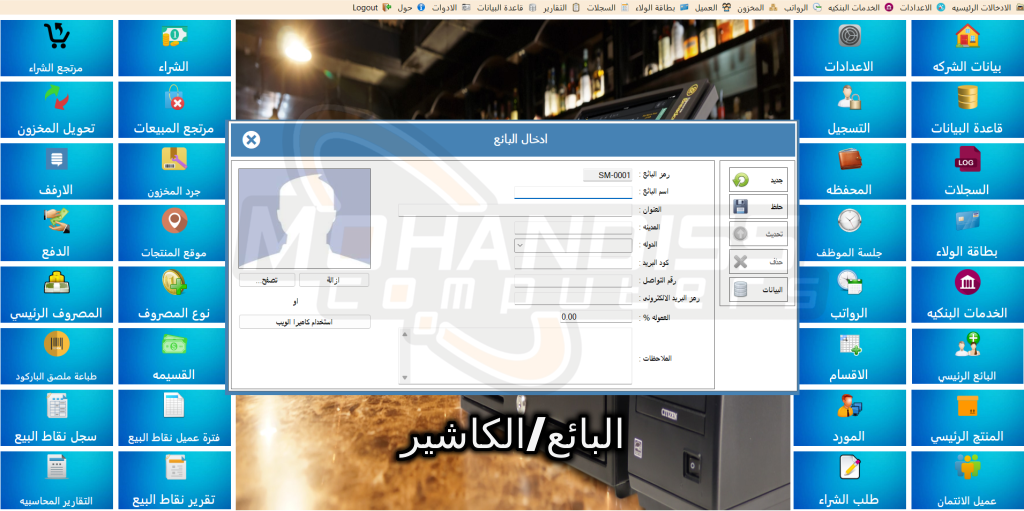
Task: Open Product Location tile (موقع المنتجات)
Action: click(x=175, y=233)
